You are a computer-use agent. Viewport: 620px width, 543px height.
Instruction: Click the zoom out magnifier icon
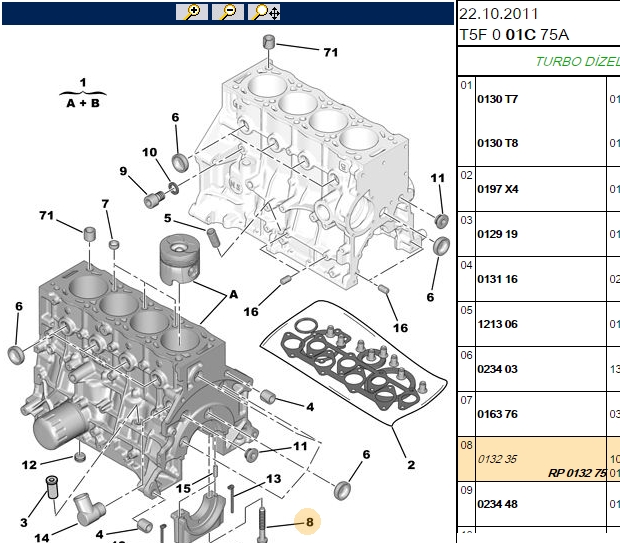[228, 12]
